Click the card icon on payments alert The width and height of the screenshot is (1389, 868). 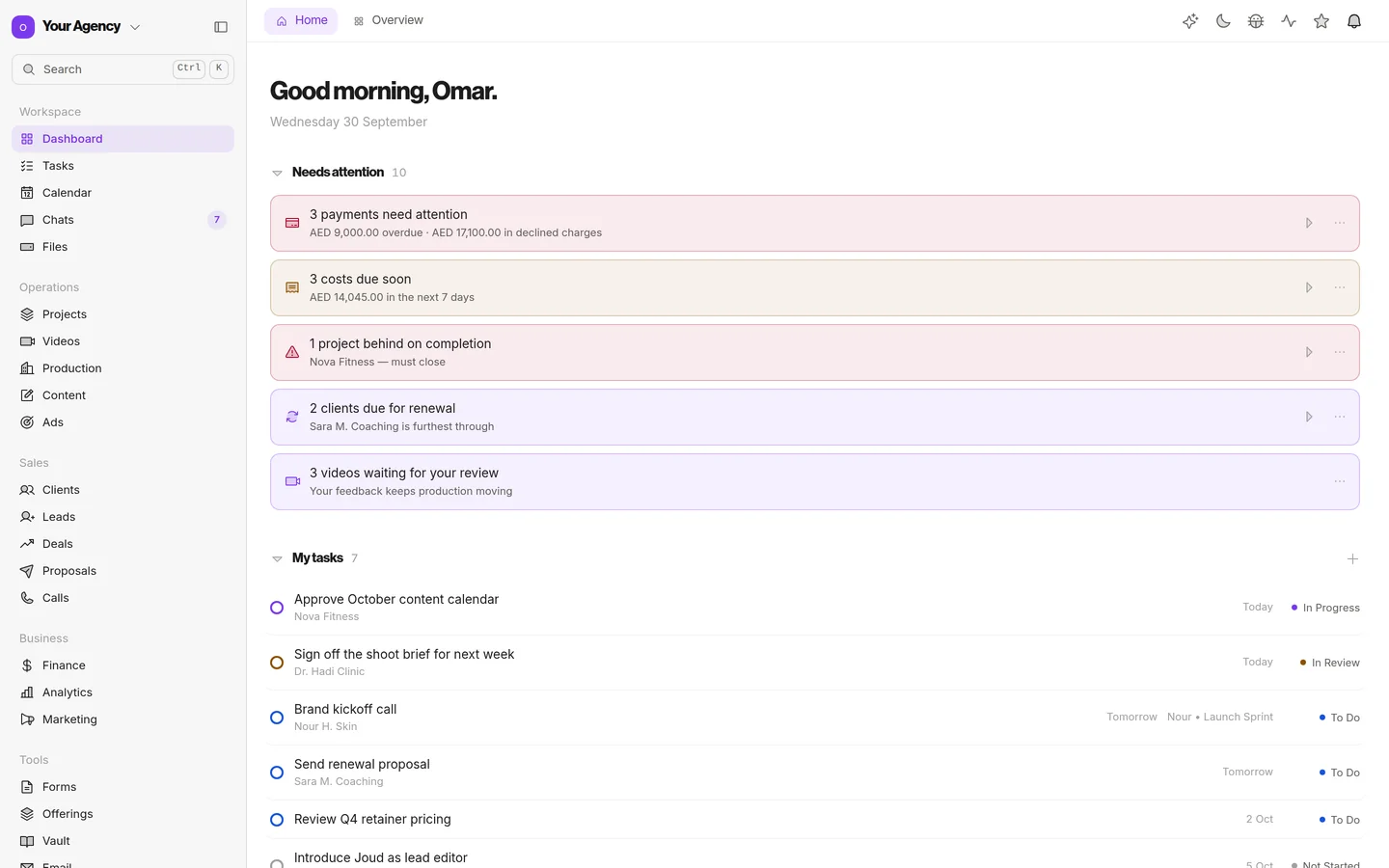point(292,224)
